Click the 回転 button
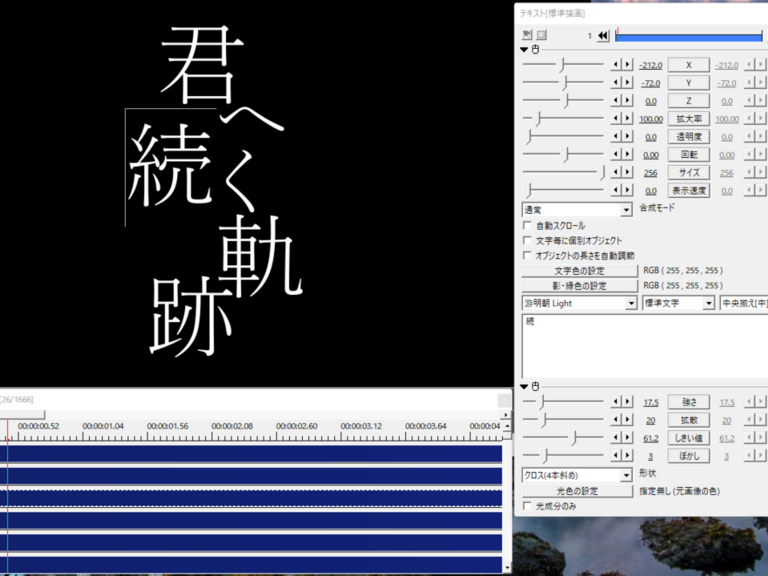The height and width of the screenshot is (576, 768). pyautogui.click(x=689, y=154)
